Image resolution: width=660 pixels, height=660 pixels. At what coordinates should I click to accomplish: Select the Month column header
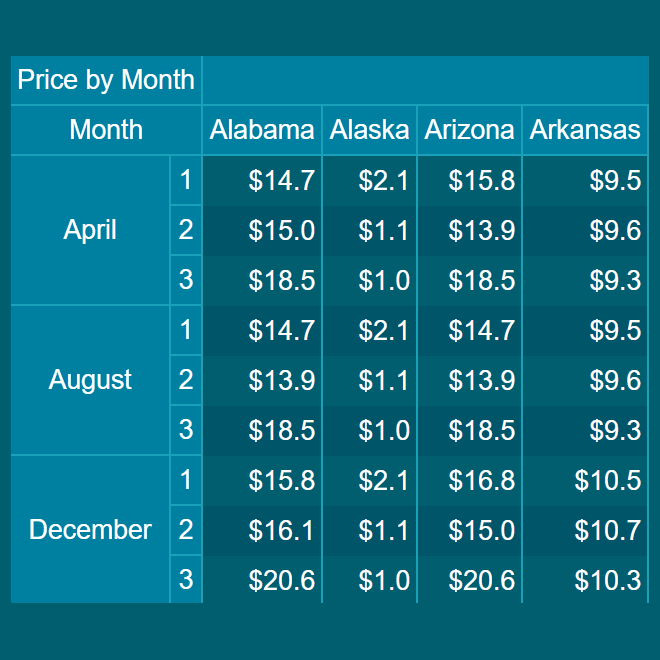(x=106, y=130)
